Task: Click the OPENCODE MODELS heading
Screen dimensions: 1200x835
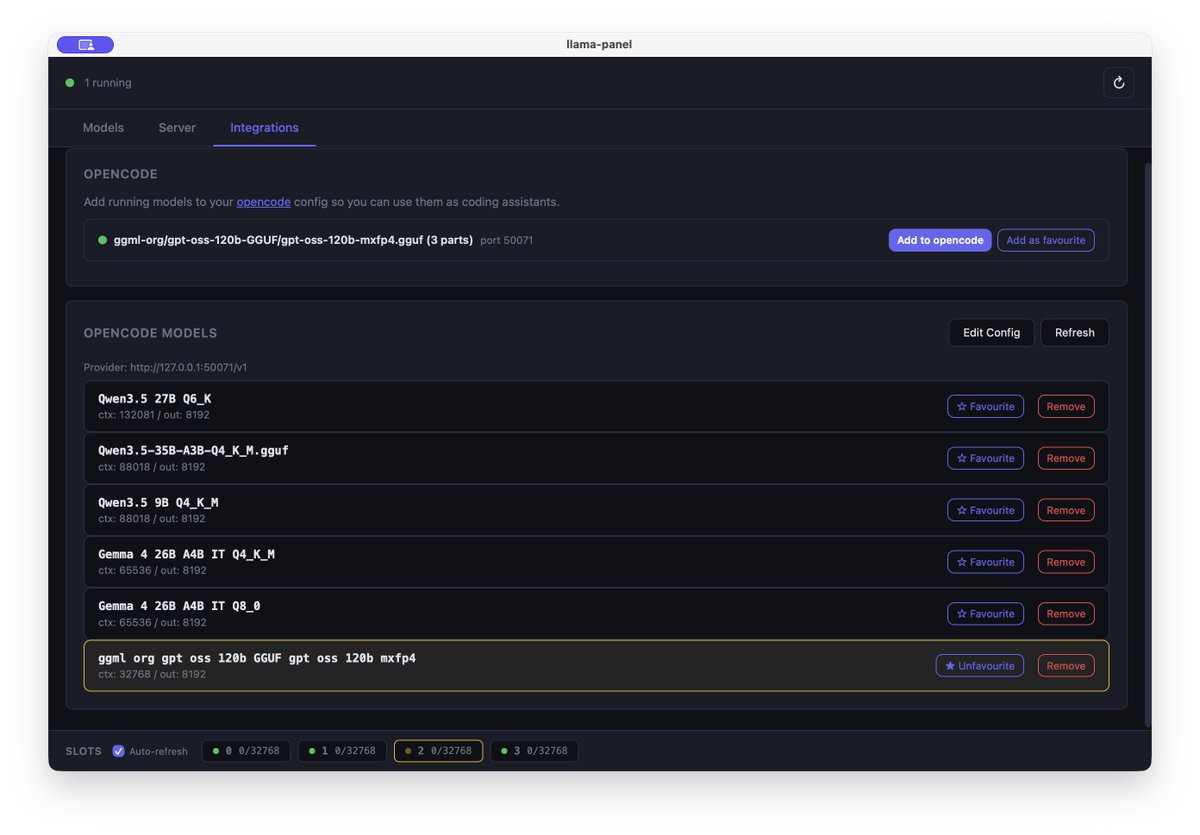Action: coord(150,333)
